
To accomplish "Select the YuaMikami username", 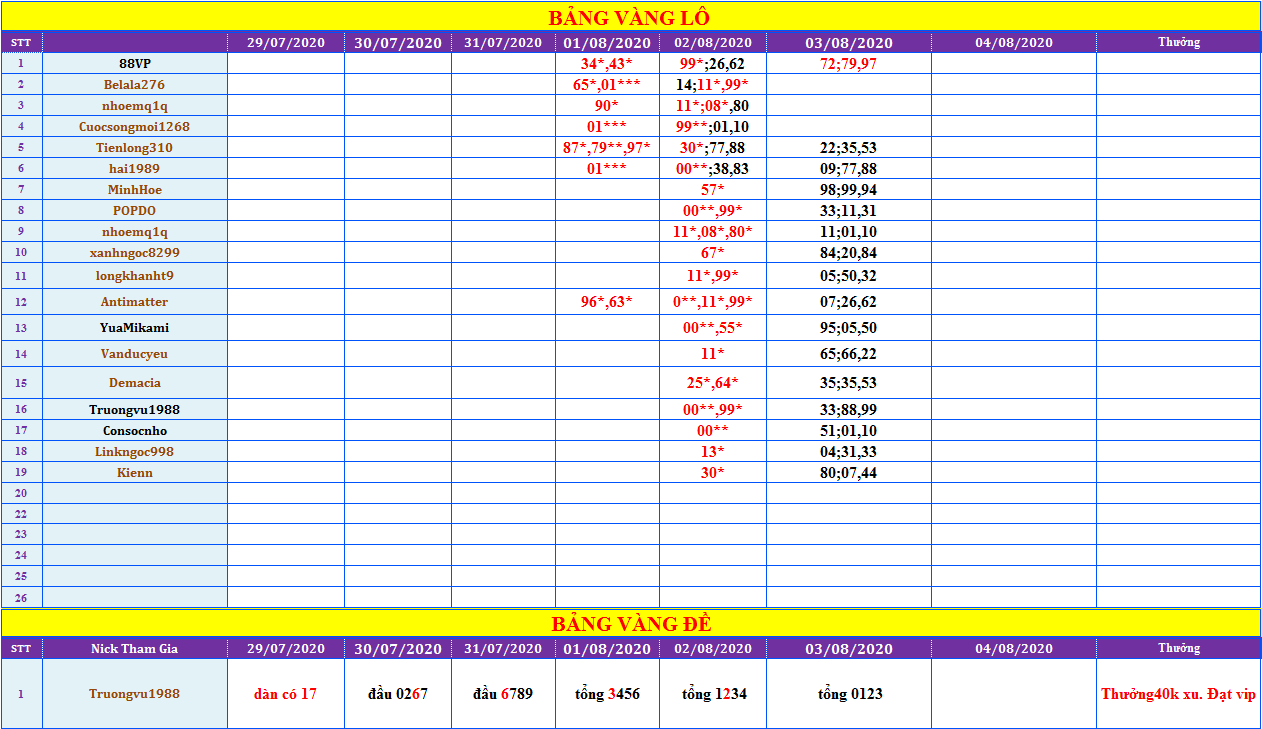I will [135, 327].
